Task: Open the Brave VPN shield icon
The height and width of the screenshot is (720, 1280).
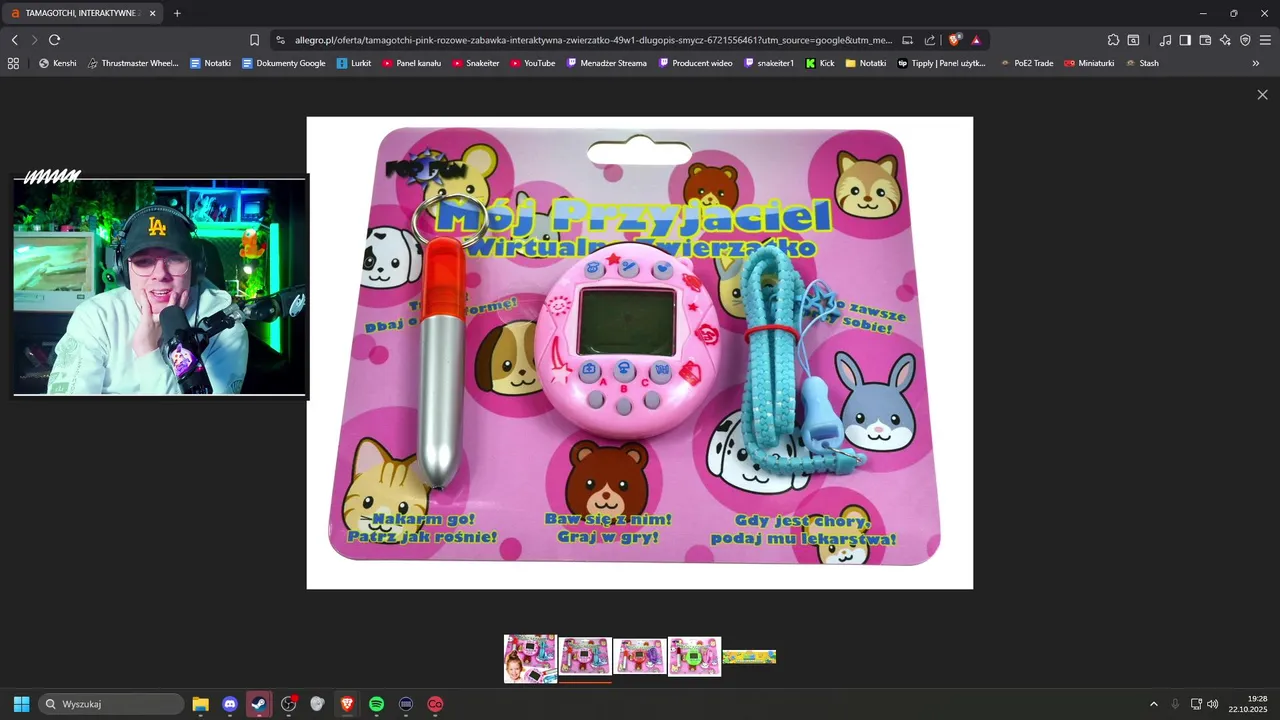Action: click(x=1245, y=40)
